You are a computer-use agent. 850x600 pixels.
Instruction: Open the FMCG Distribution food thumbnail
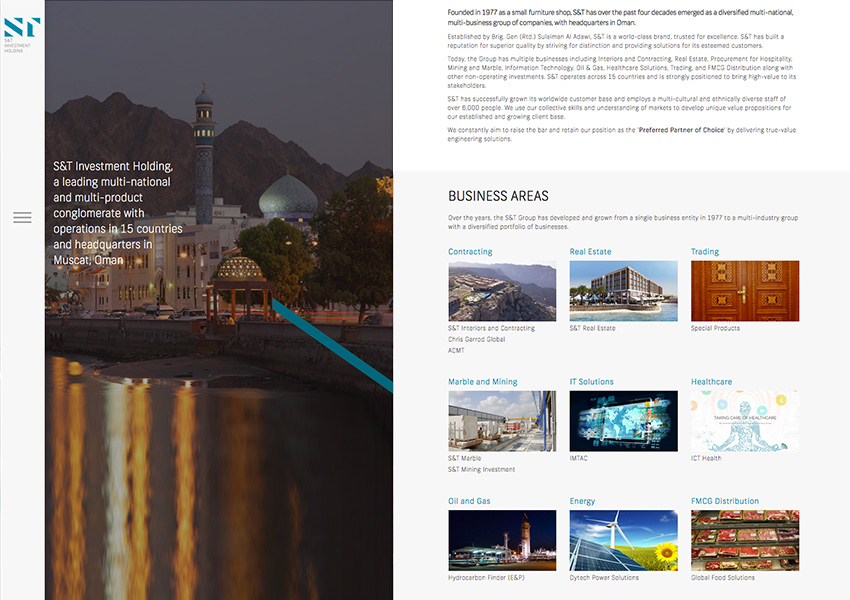click(x=745, y=540)
